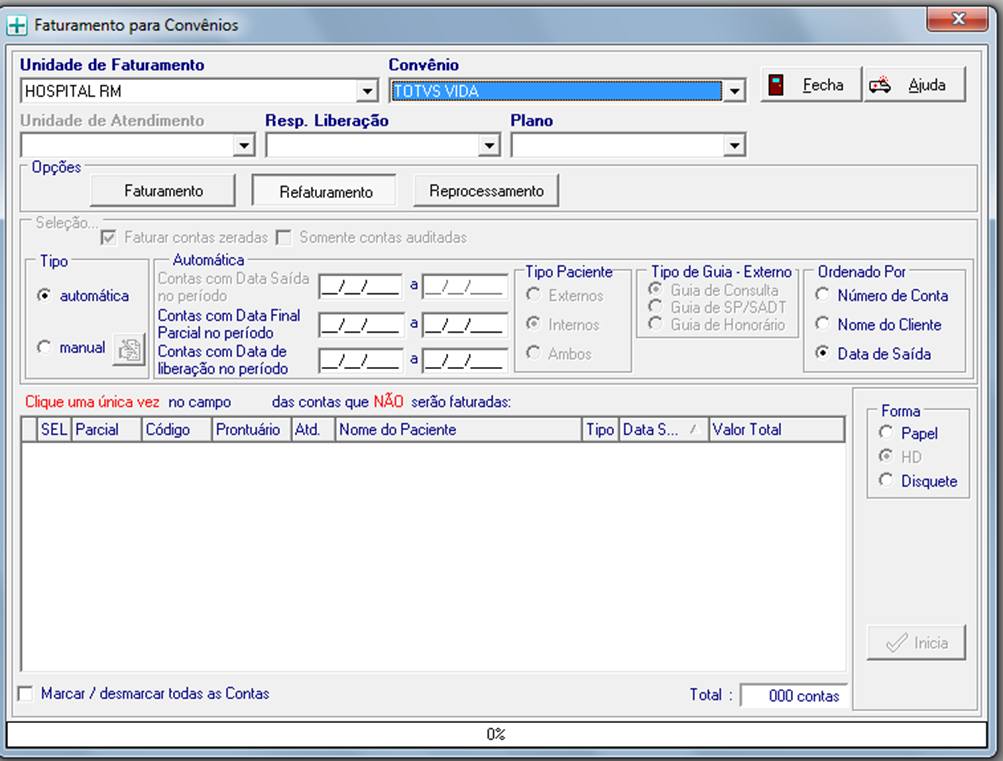Choose the Reprocessamento option button

coord(486,191)
